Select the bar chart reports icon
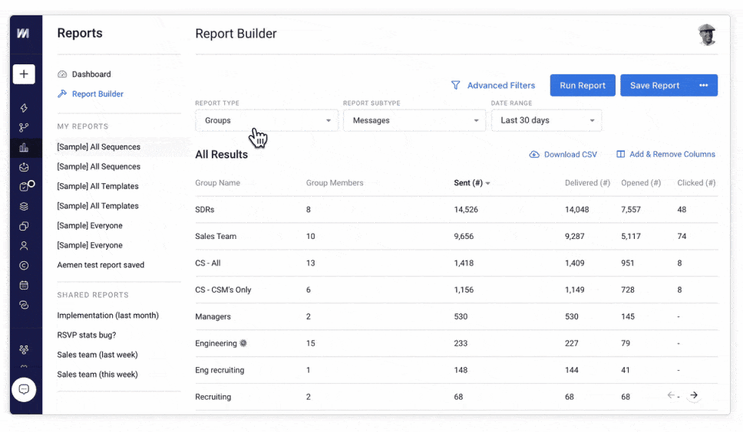The width and height of the screenshot is (743, 432). (x=24, y=147)
